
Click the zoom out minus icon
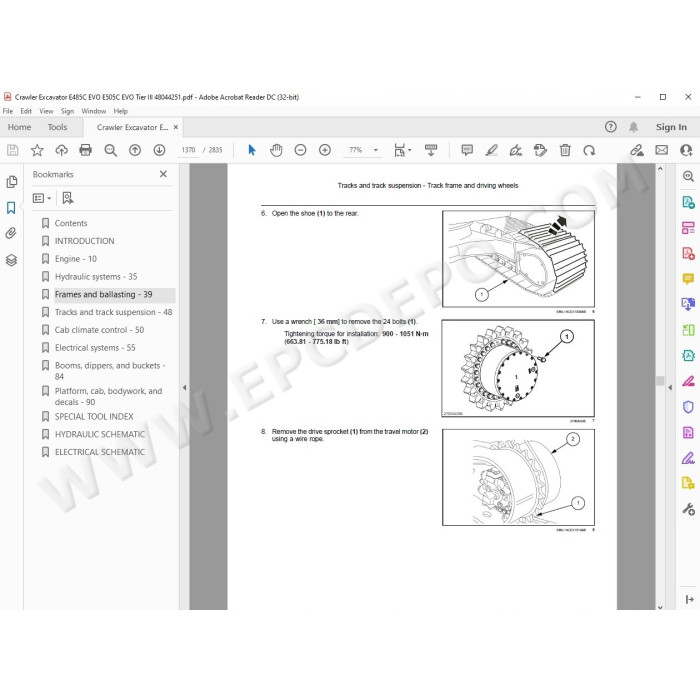point(300,150)
